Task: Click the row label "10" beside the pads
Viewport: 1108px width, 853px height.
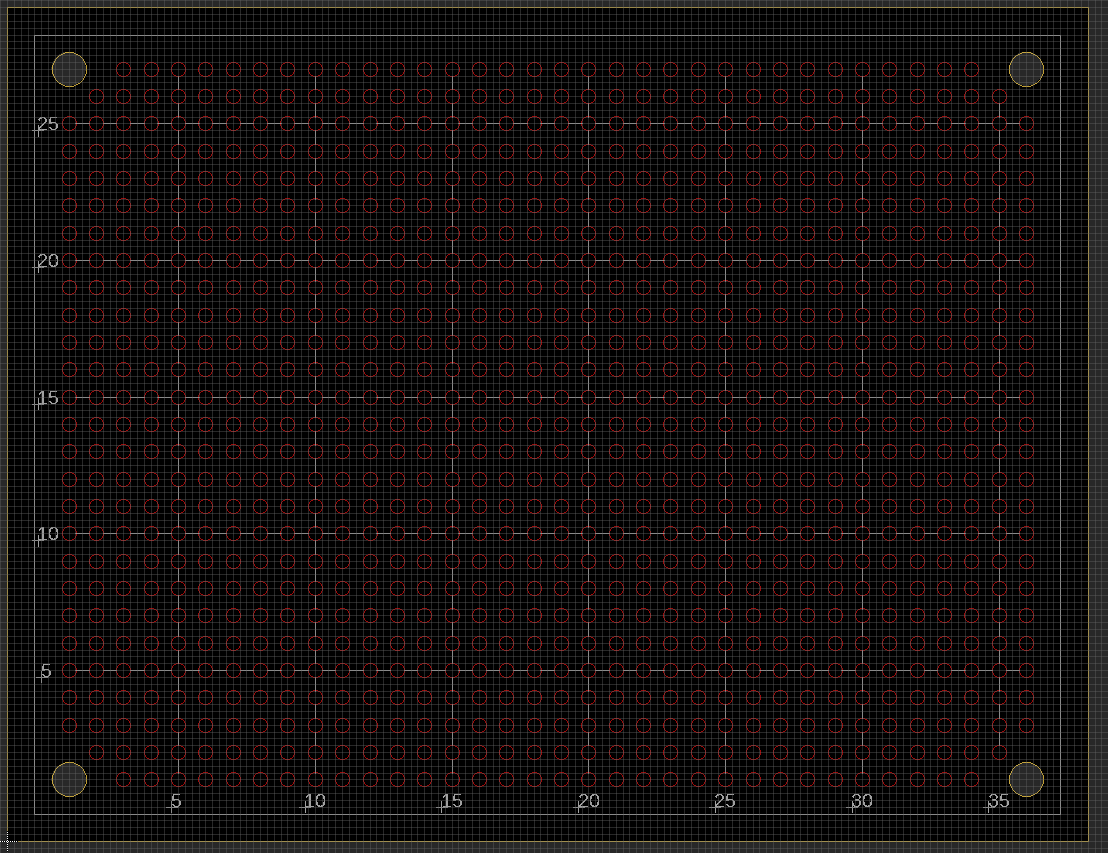Action: pos(48,534)
